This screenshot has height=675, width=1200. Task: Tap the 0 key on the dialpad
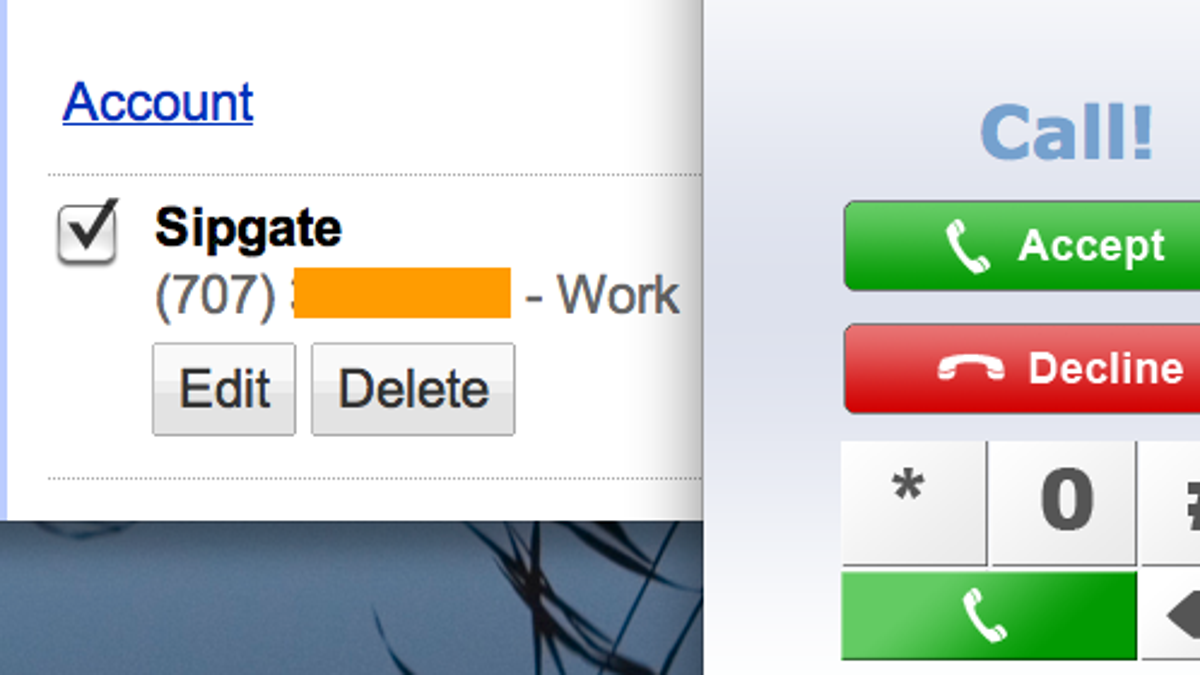[1064, 503]
